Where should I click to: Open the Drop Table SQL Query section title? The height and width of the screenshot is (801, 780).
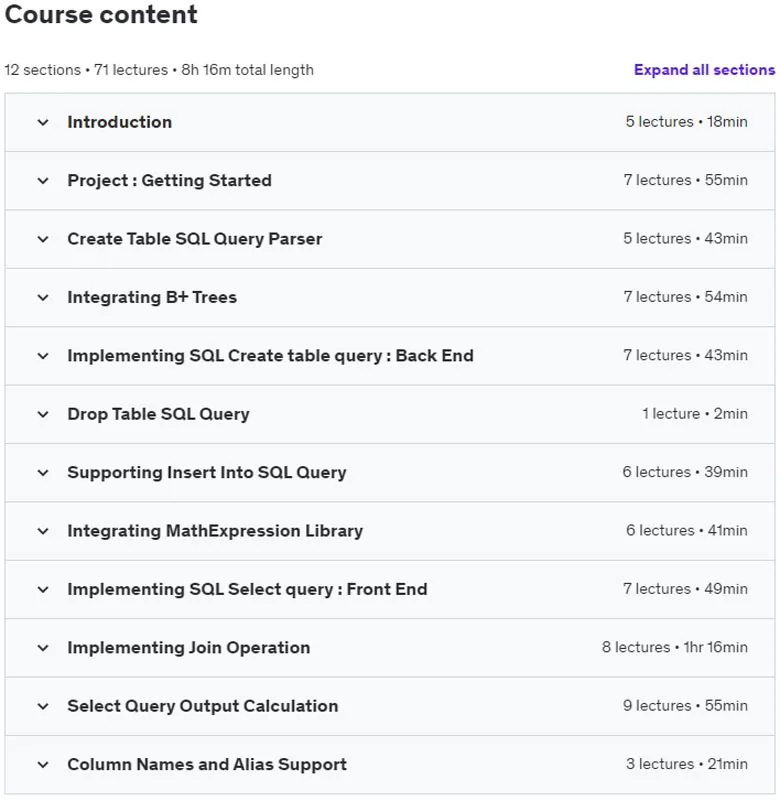pyautogui.click(x=158, y=414)
